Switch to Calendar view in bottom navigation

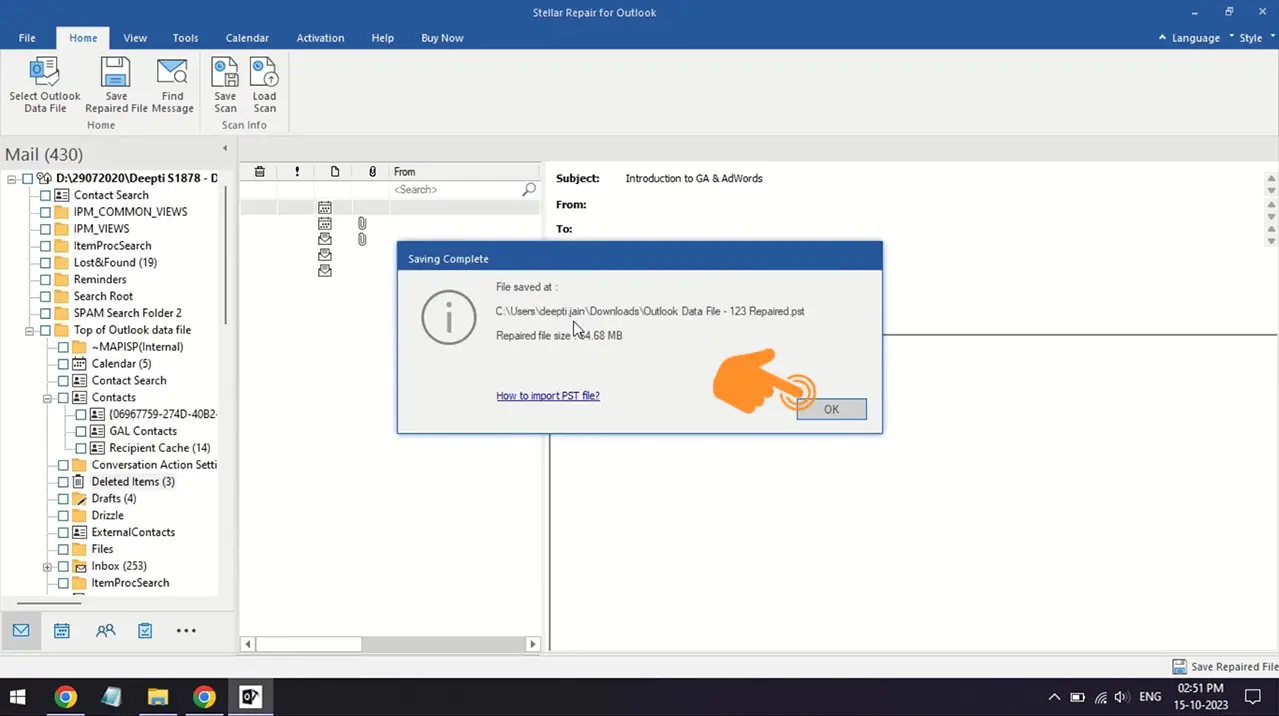[x=62, y=631]
